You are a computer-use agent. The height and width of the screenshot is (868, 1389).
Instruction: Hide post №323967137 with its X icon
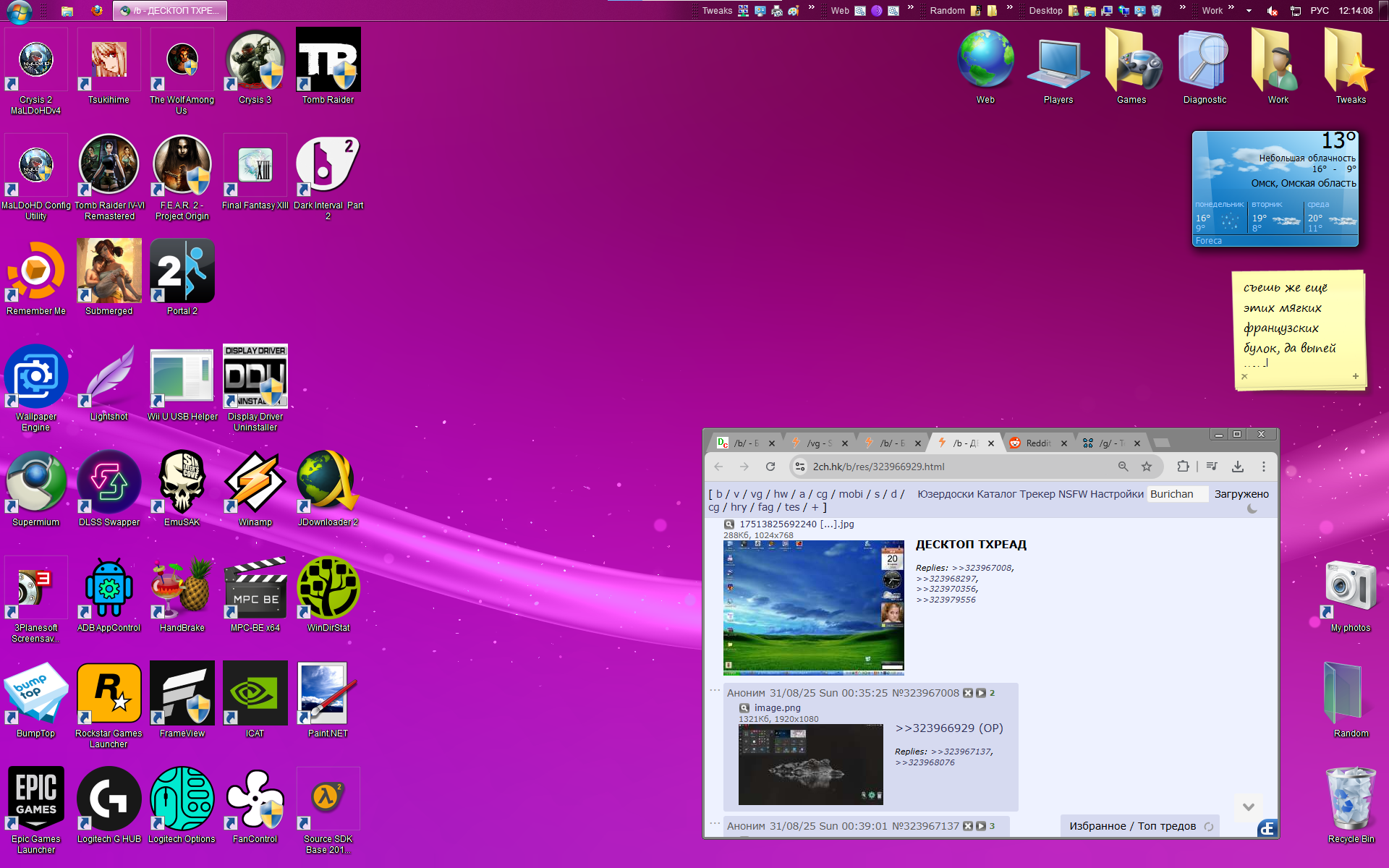[x=968, y=826]
